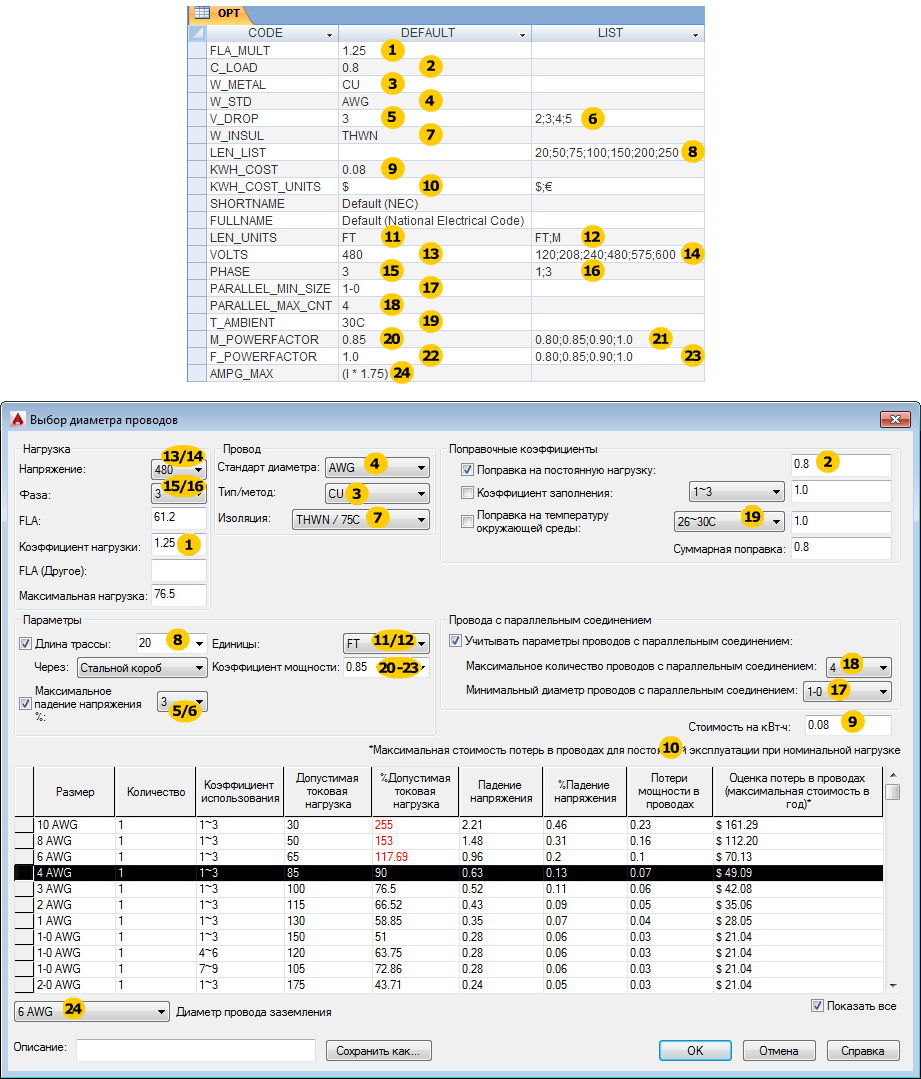Enable Коэффициент заполнения checkbox
This screenshot has width=921, height=1079.
(467, 493)
